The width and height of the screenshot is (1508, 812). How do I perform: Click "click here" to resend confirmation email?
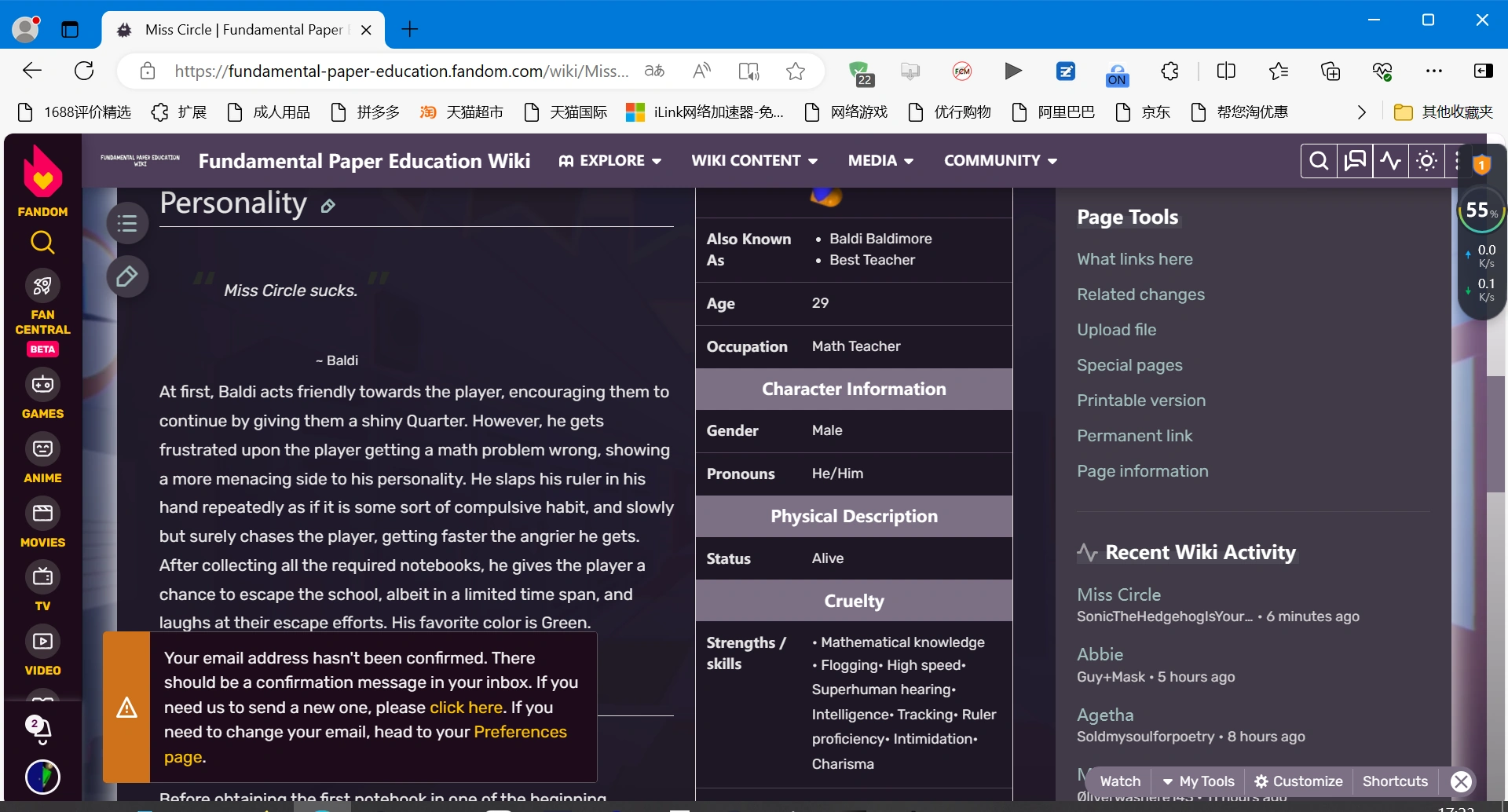466,707
